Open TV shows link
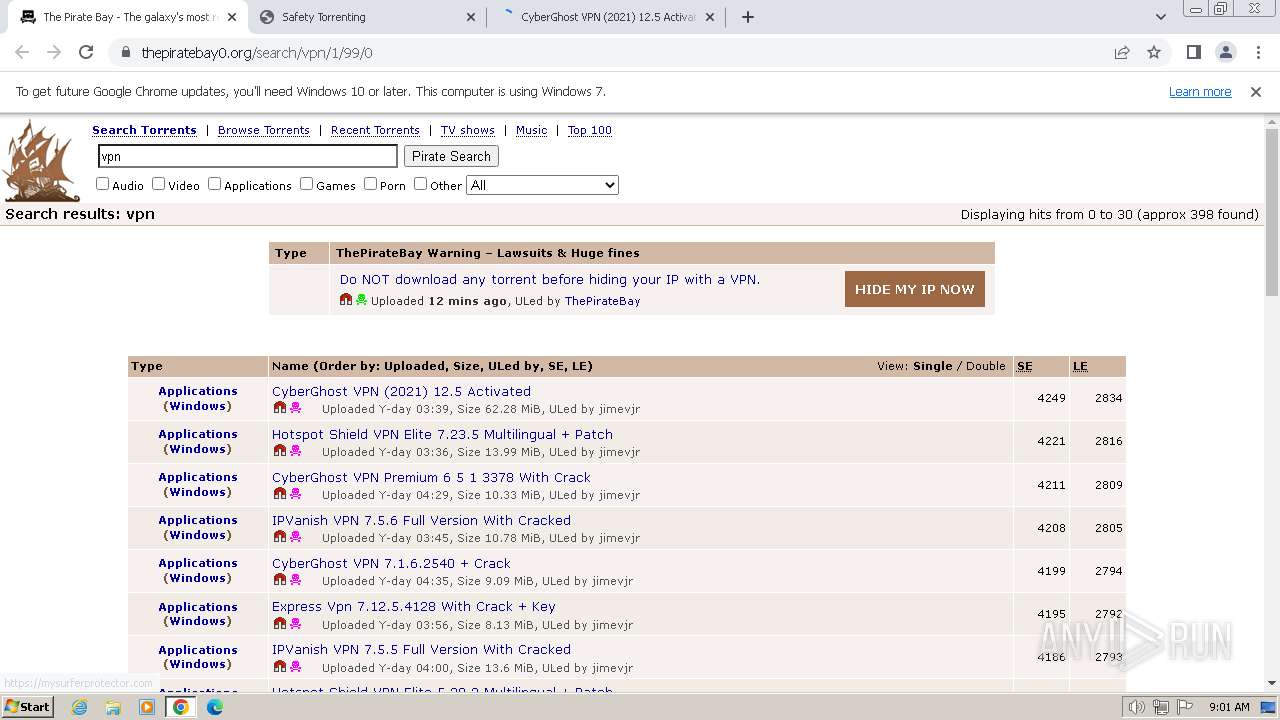Viewport: 1280px width, 720px height. (468, 130)
